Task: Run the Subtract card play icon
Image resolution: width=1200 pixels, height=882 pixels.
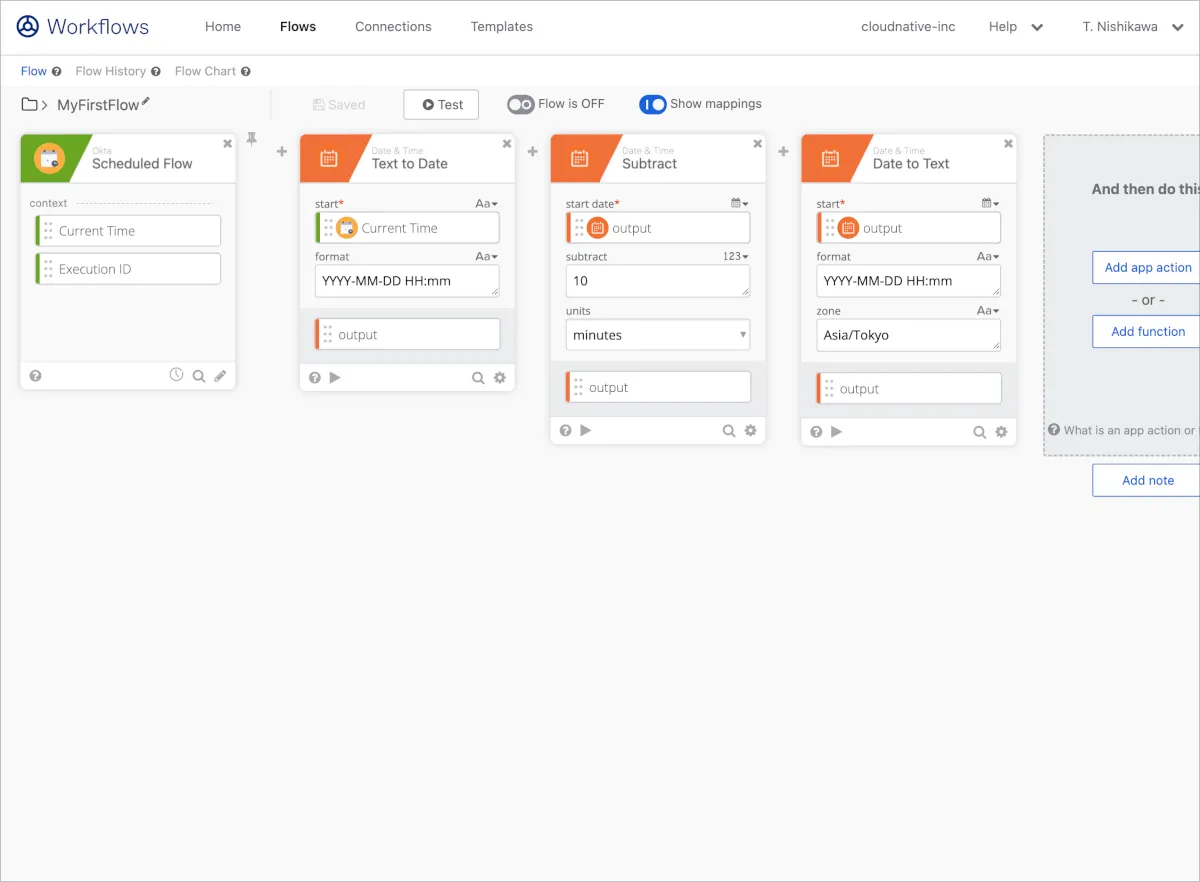Action: (x=586, y=430)
